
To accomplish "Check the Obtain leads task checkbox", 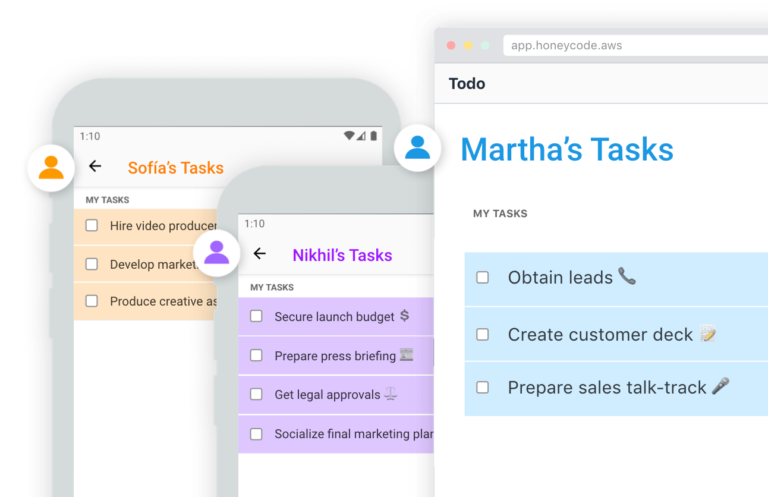I will coord(482,278).
